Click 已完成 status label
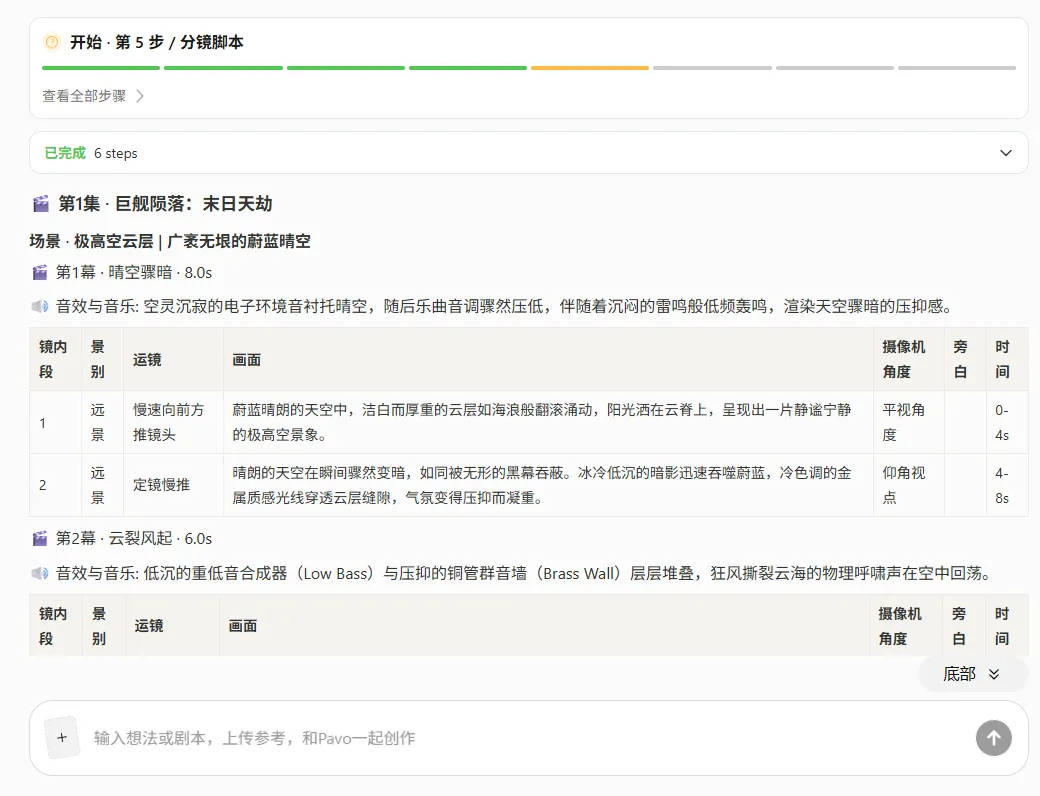This screenshot has width=1040, height=796. coord(65,153)
